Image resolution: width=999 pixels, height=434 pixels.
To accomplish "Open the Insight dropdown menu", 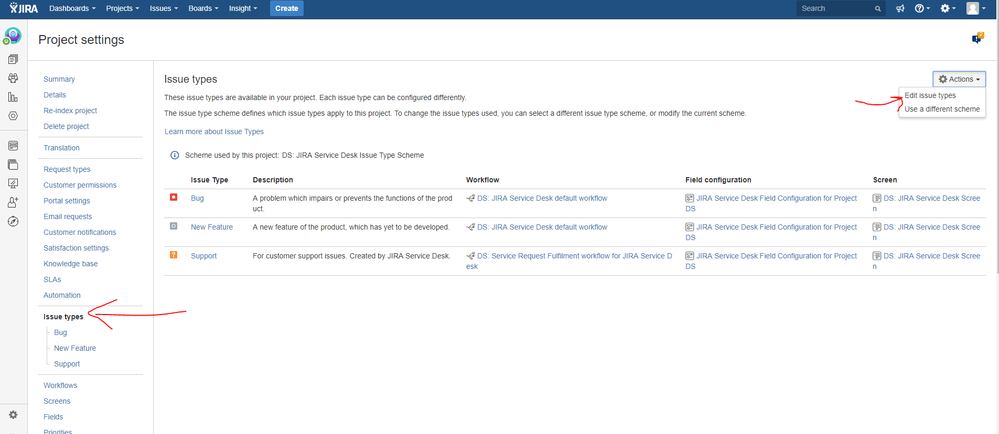I will click(243, 8).
